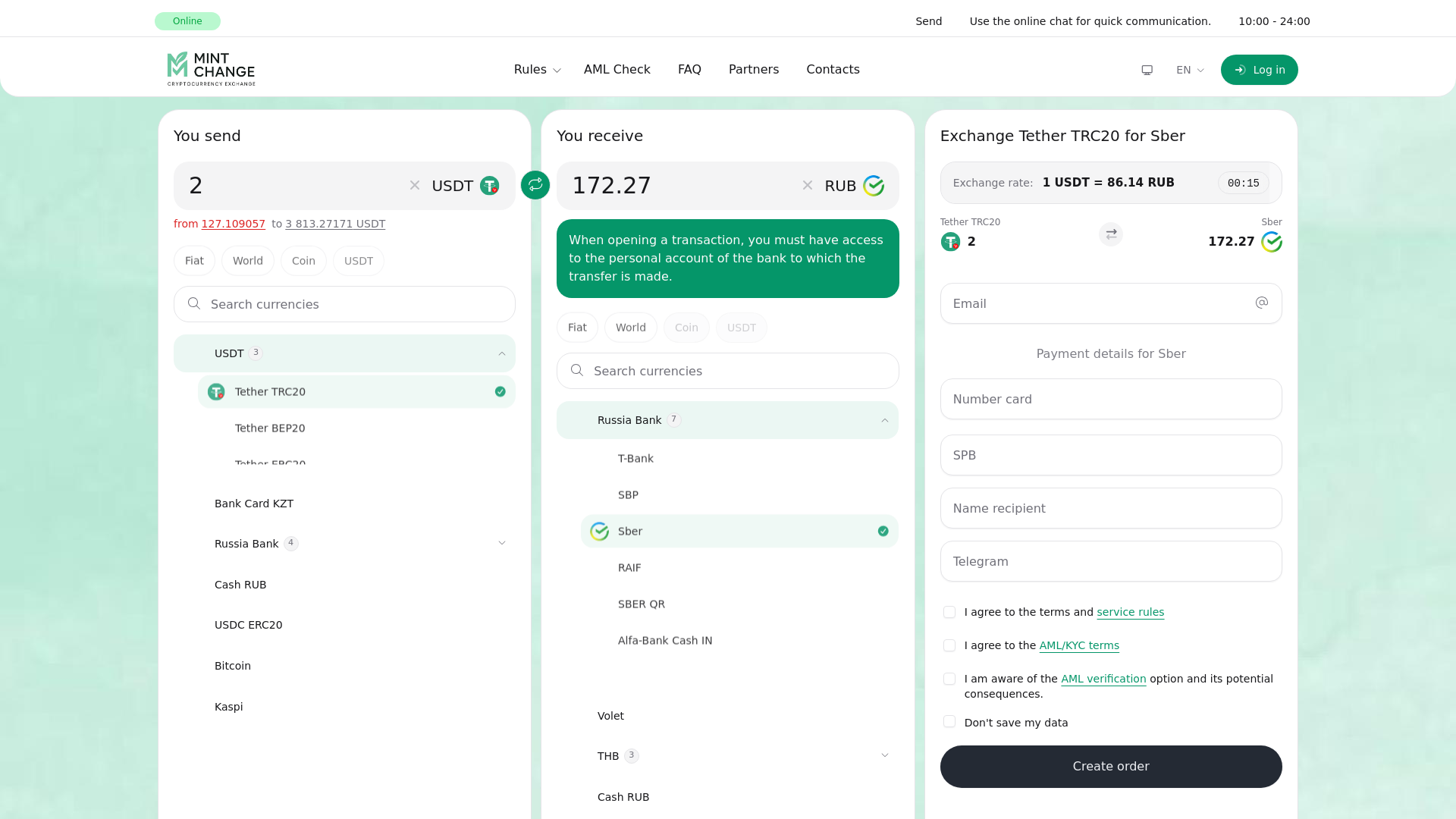1456x819 pixels.
Task: Select Tether BEP20 currency
Action: pos(356,428)
